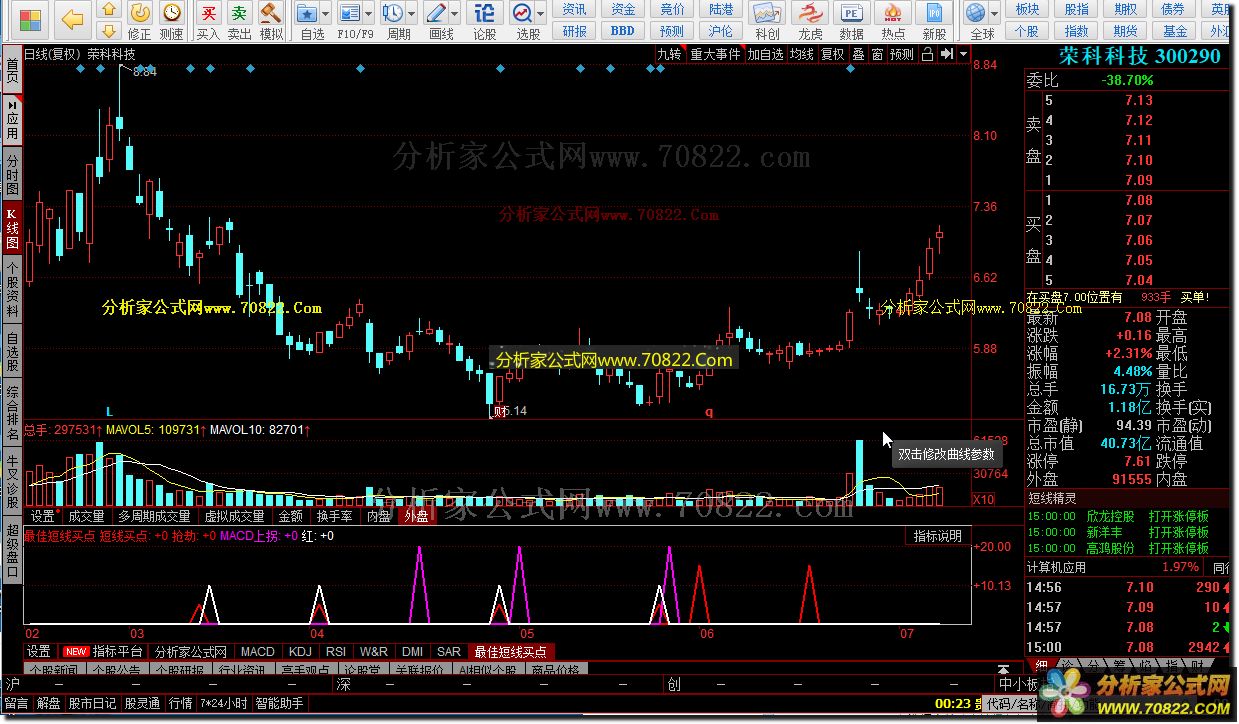Expand the 全球 globe dropdown arrow
Image resolution: width=1239 pixels, height=724 pixels.
point(994,14)
